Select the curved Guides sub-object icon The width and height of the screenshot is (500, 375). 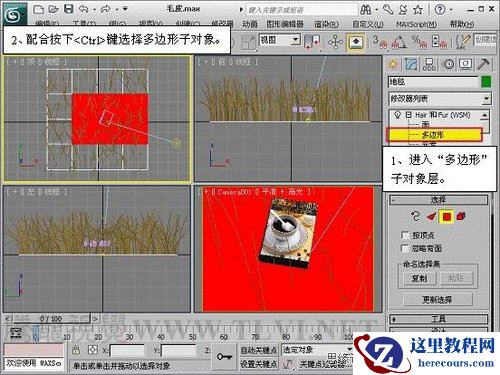coord(415,216)
